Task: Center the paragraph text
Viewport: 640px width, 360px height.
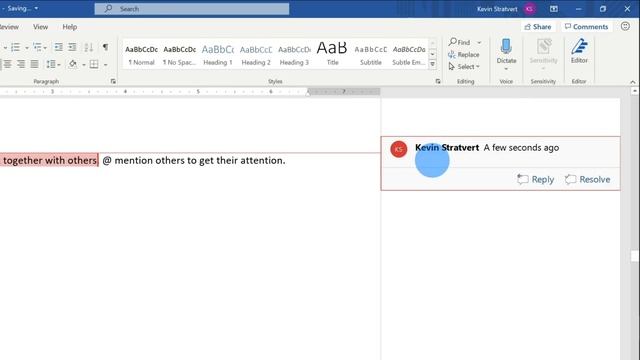Action: [x=7, y=64]
